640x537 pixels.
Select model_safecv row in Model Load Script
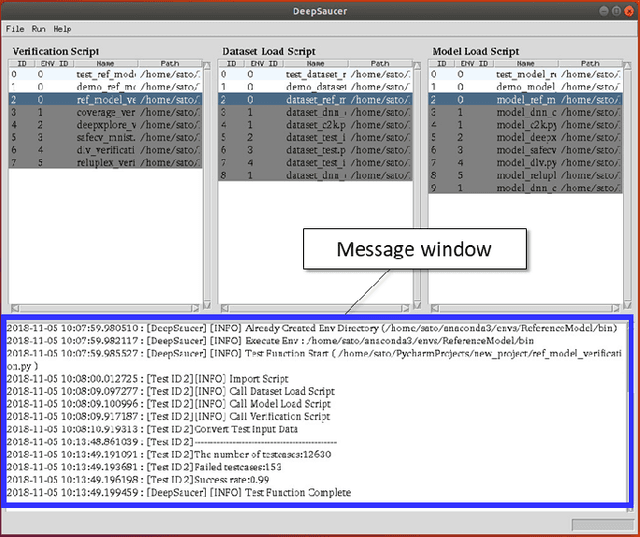[525, 150]
